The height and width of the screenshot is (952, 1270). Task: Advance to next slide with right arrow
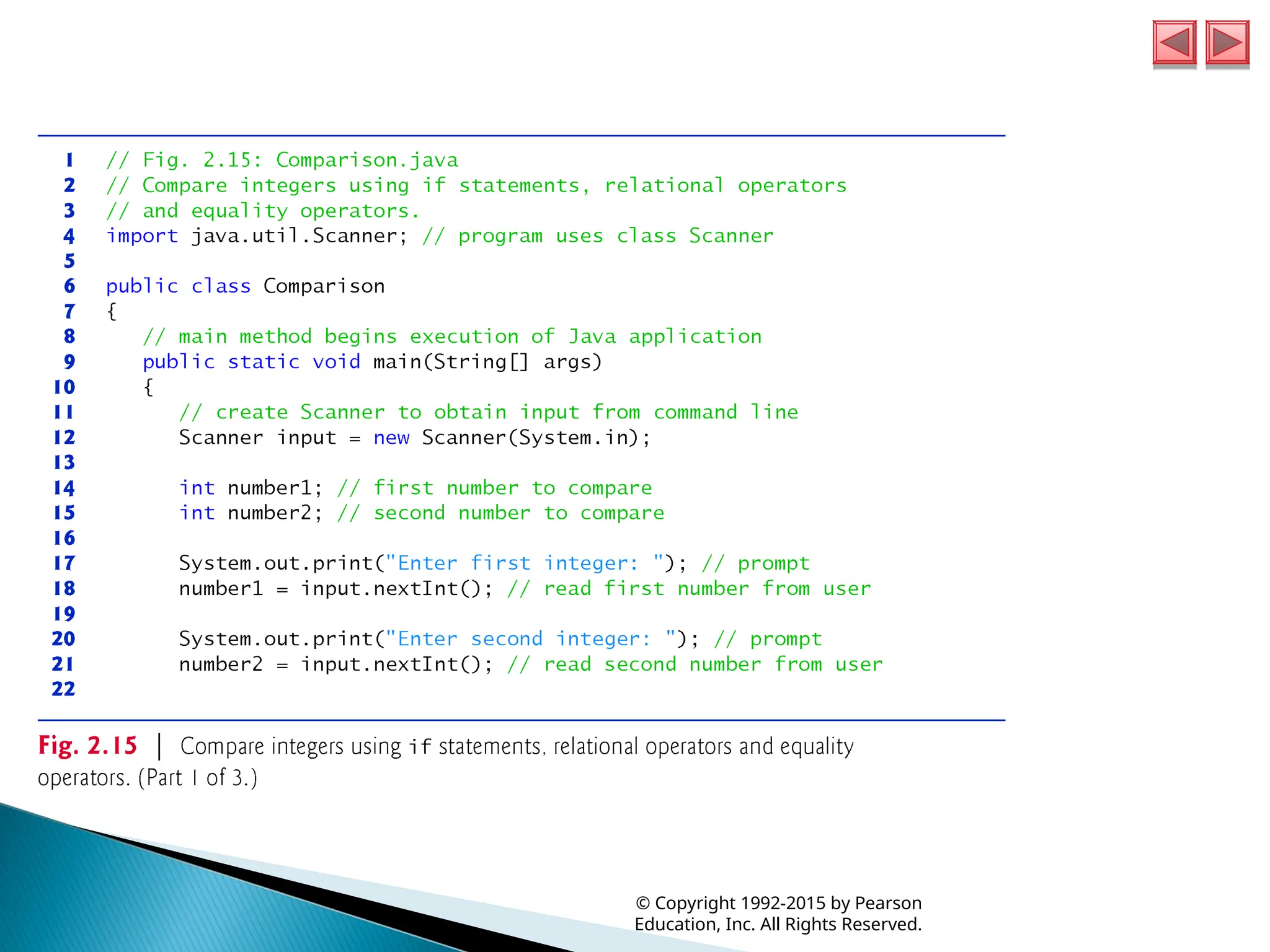click(1227, 43)
